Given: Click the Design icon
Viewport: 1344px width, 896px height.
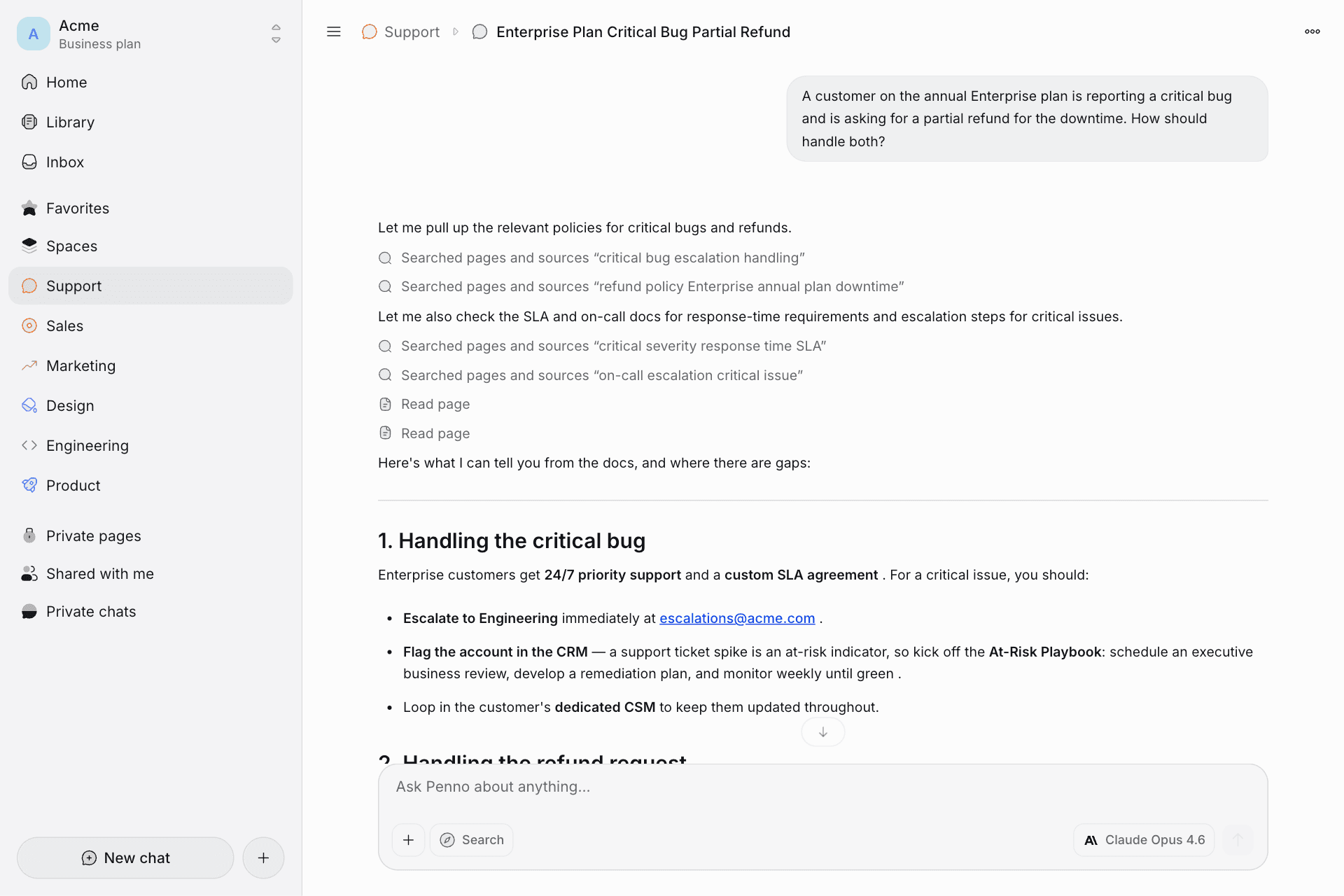Looking at the screenshot, I should click(29, 405).
